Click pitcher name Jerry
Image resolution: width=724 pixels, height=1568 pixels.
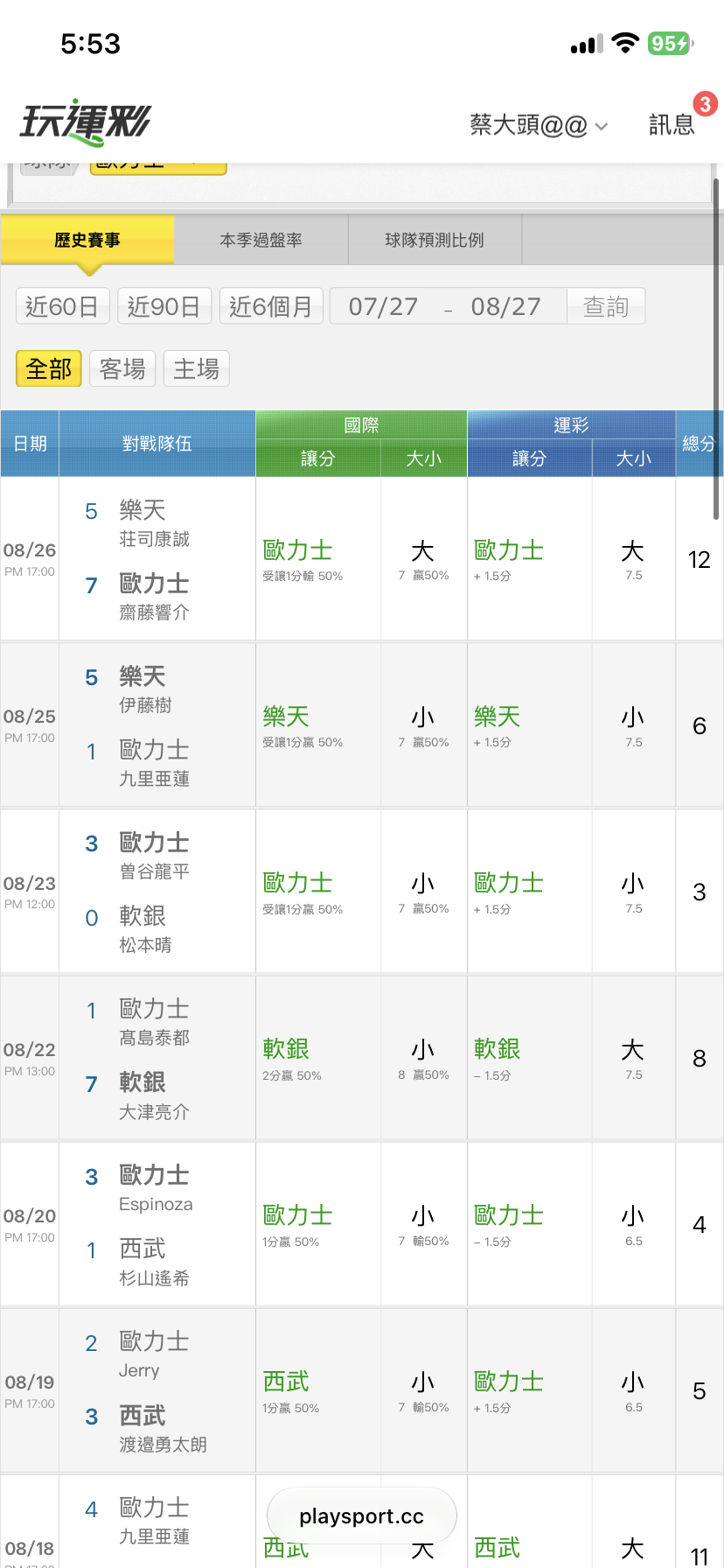[139, 1370]
